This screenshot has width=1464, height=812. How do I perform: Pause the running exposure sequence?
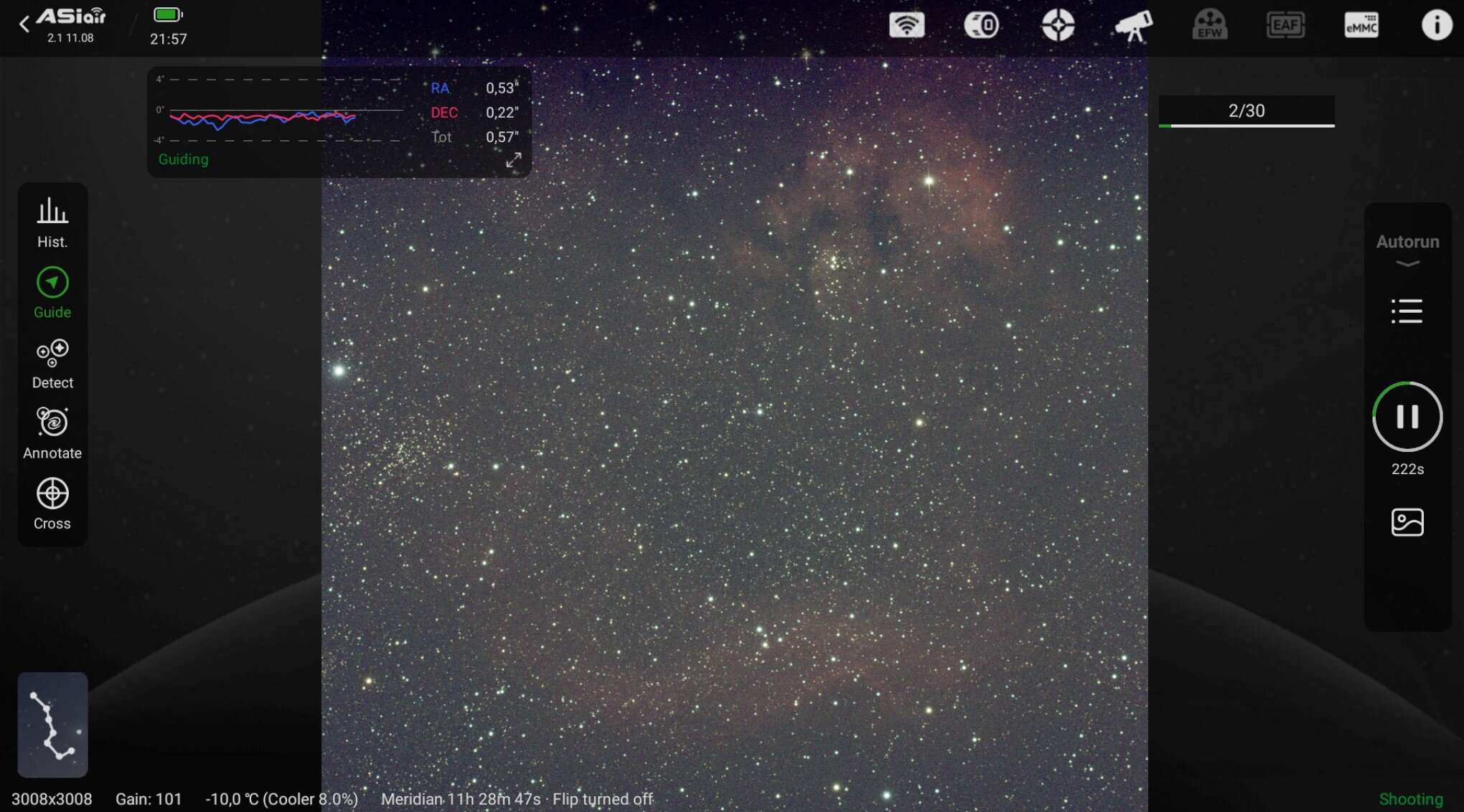(1407, 417)
